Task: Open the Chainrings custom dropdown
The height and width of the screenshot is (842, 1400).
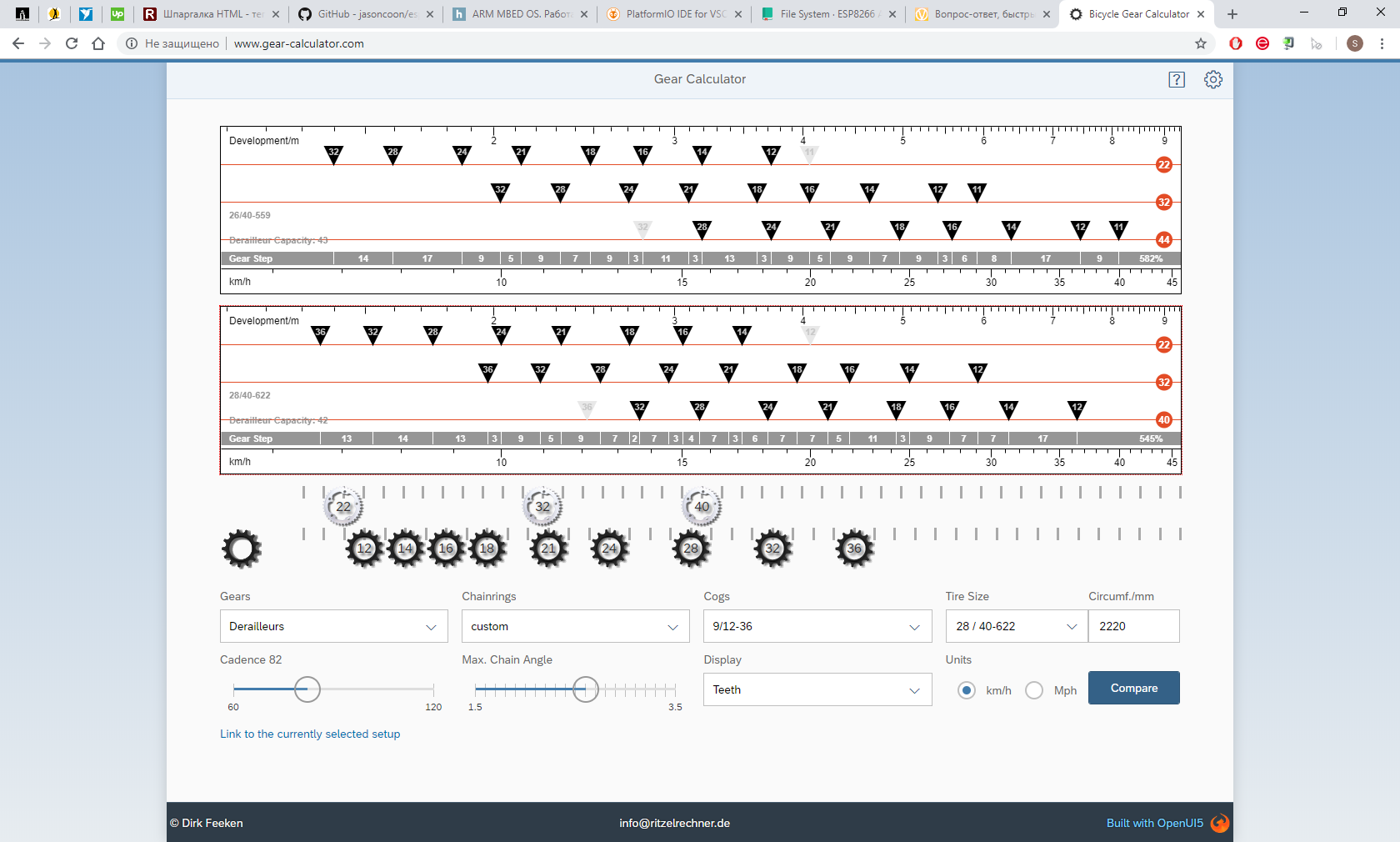Action: click(575, 626)
